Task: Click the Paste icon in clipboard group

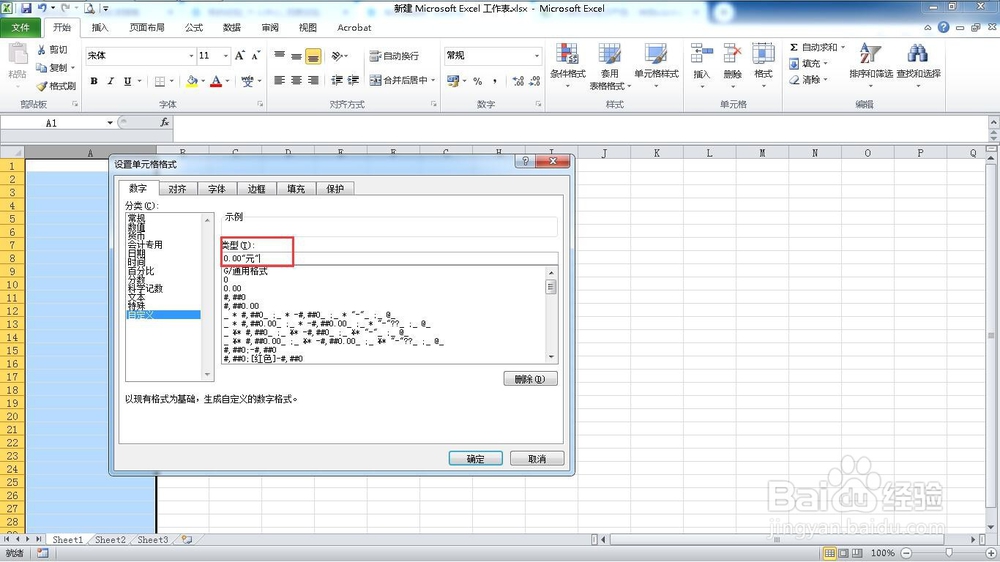Action: (x=17, y=55)
